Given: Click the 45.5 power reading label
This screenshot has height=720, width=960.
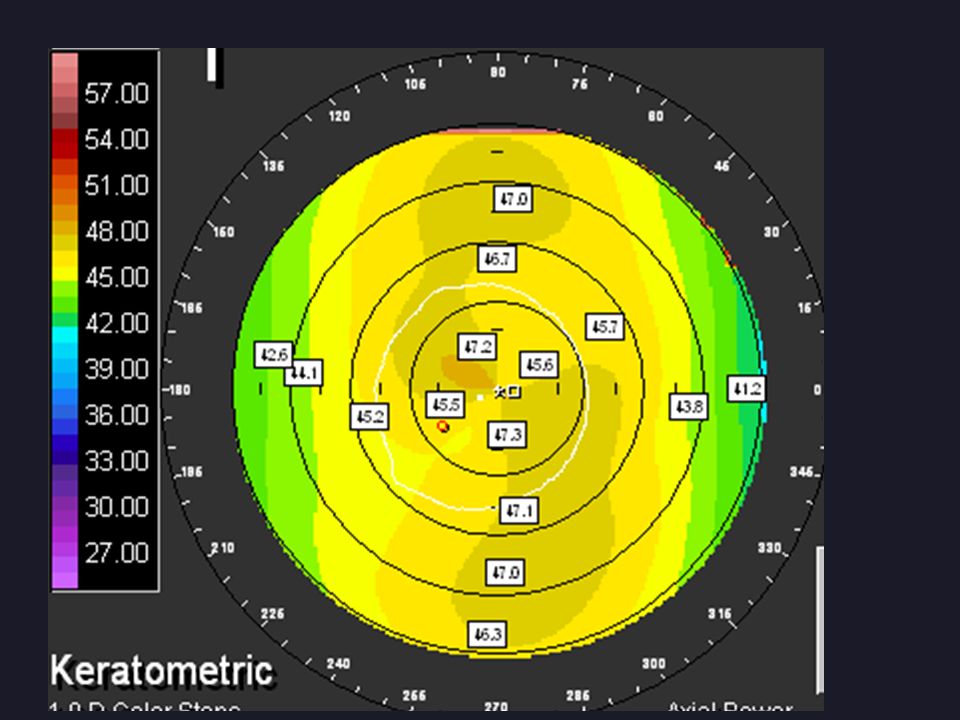Looking at the screenshot, I should click(445, 405).
